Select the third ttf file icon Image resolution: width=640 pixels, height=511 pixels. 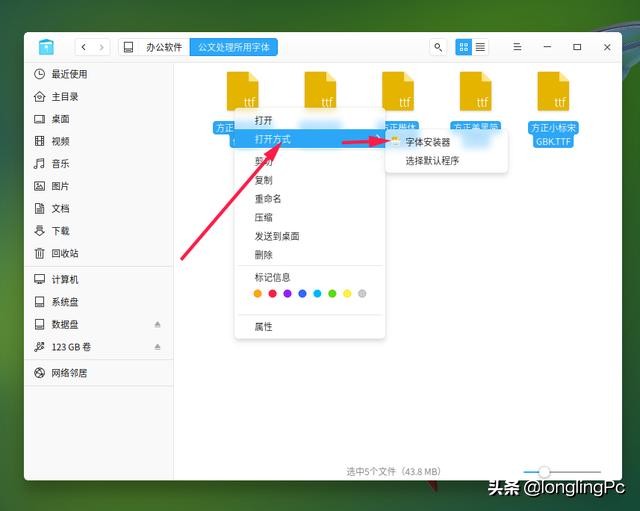(x=398, y=91)
